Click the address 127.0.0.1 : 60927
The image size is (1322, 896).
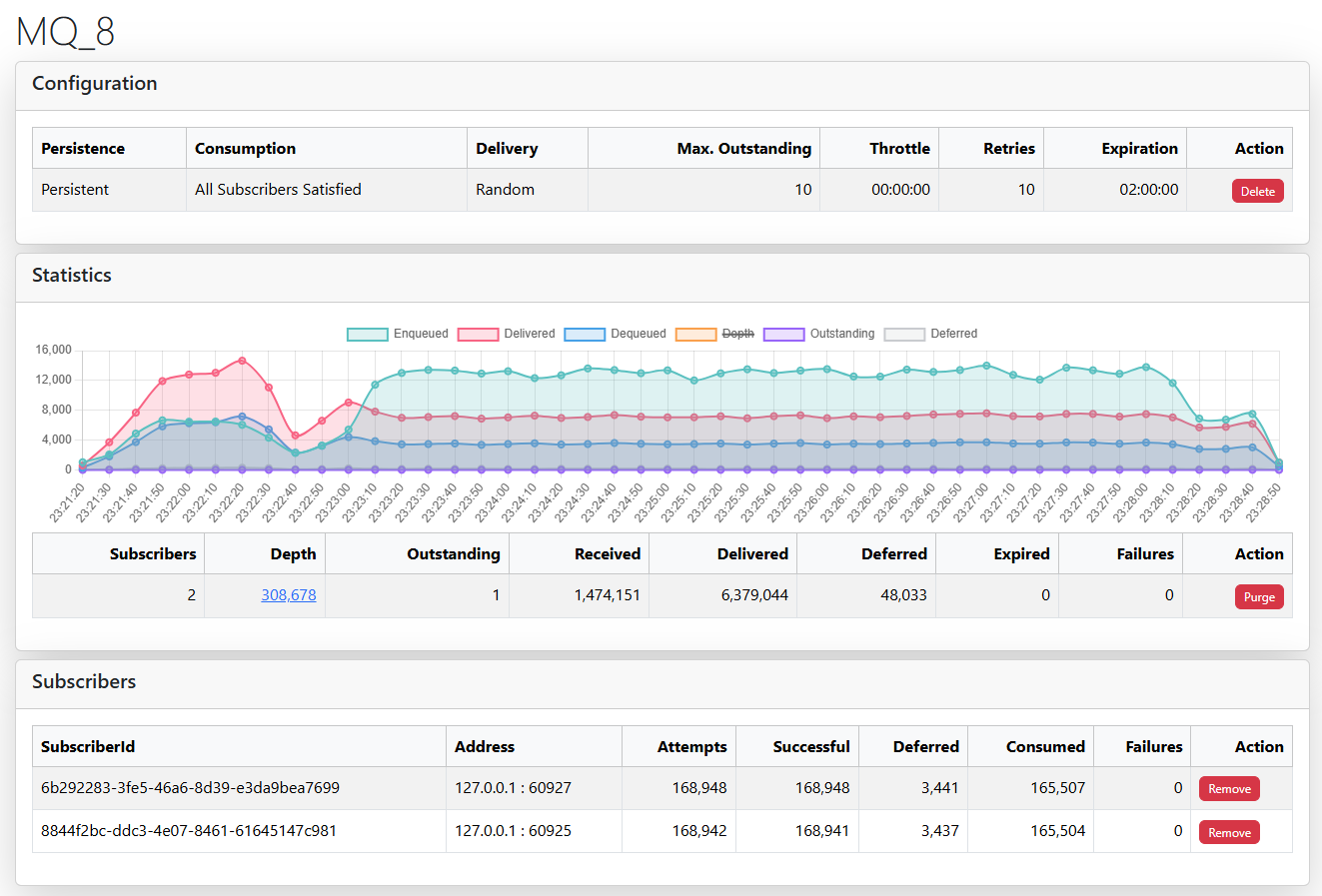click(x=513, y=787)
